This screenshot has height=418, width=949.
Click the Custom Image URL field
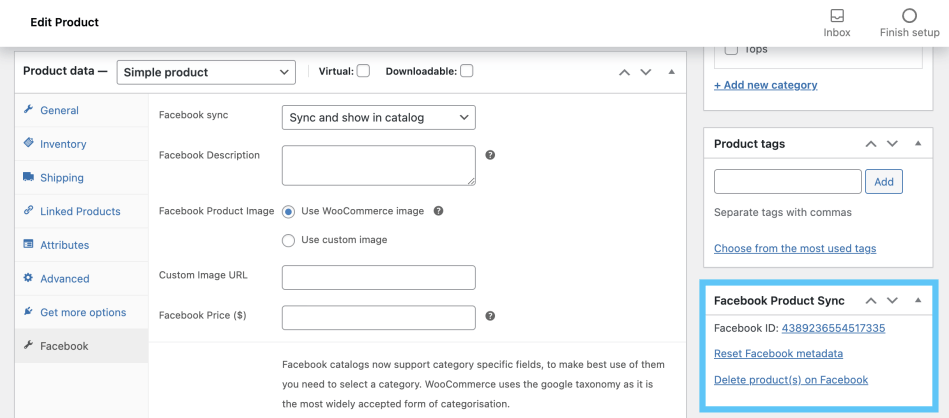click(378, 277)
